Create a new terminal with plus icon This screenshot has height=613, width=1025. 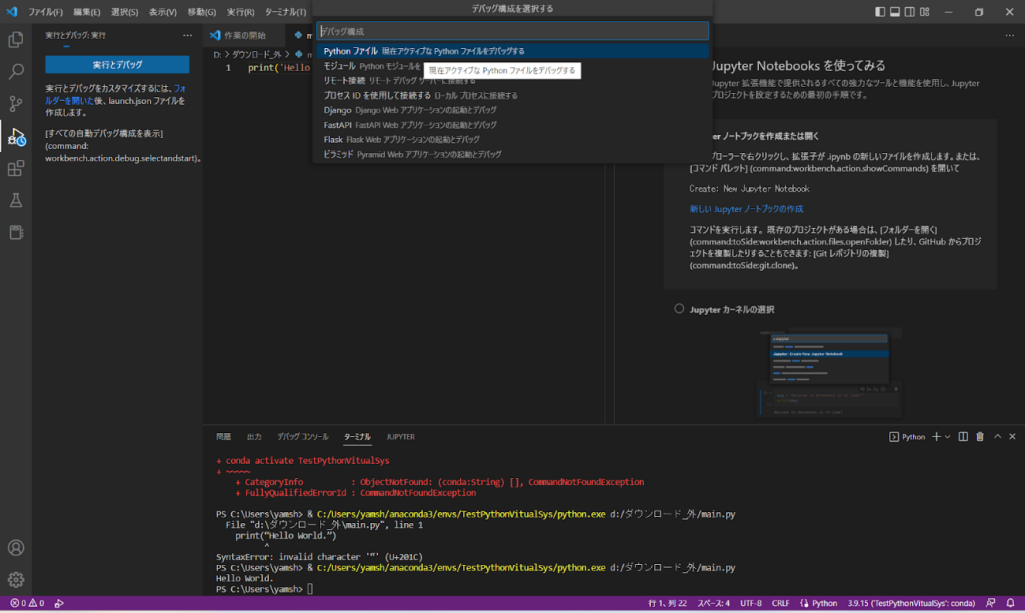click(x=936, y=437)
